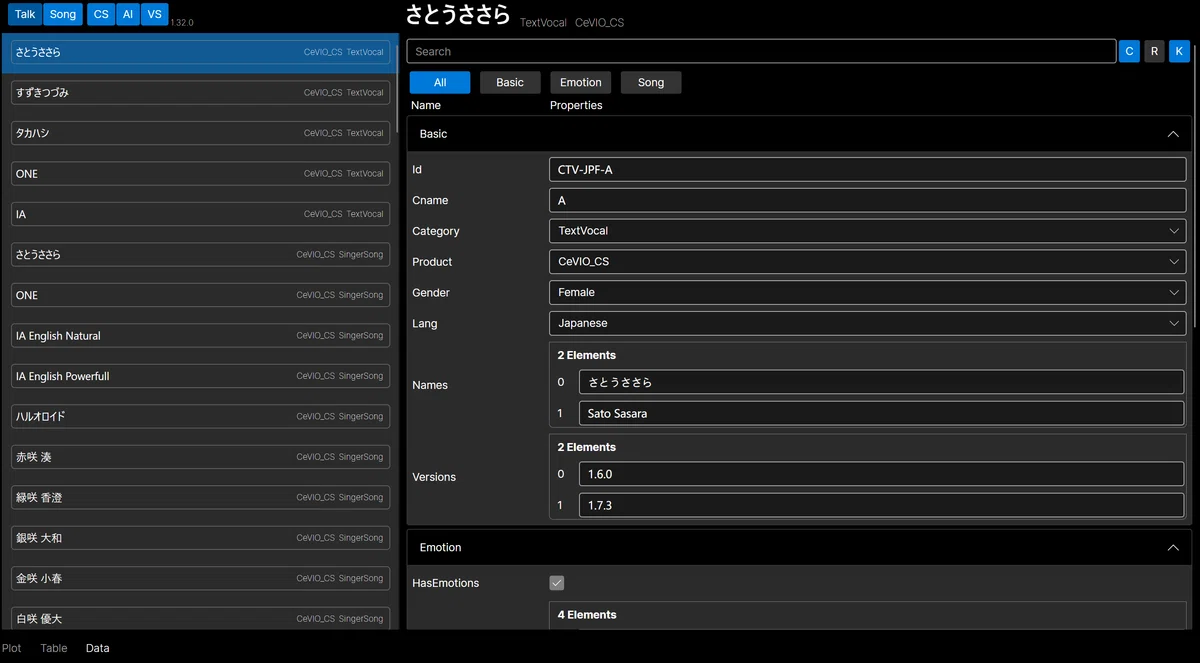Select 白咲 優大 entry
The width and height of the screenshot is (1200, 663).
tap(200, 619)
